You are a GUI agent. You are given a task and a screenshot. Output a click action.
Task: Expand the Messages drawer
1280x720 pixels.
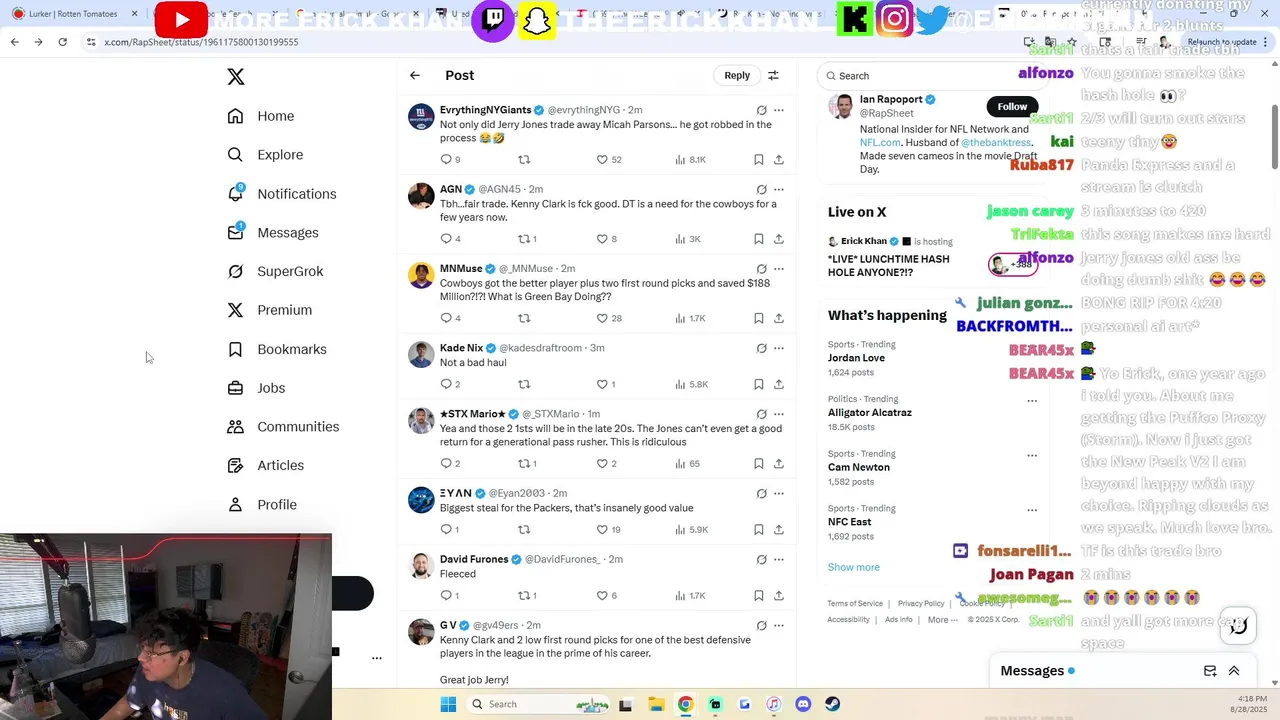1234,671
